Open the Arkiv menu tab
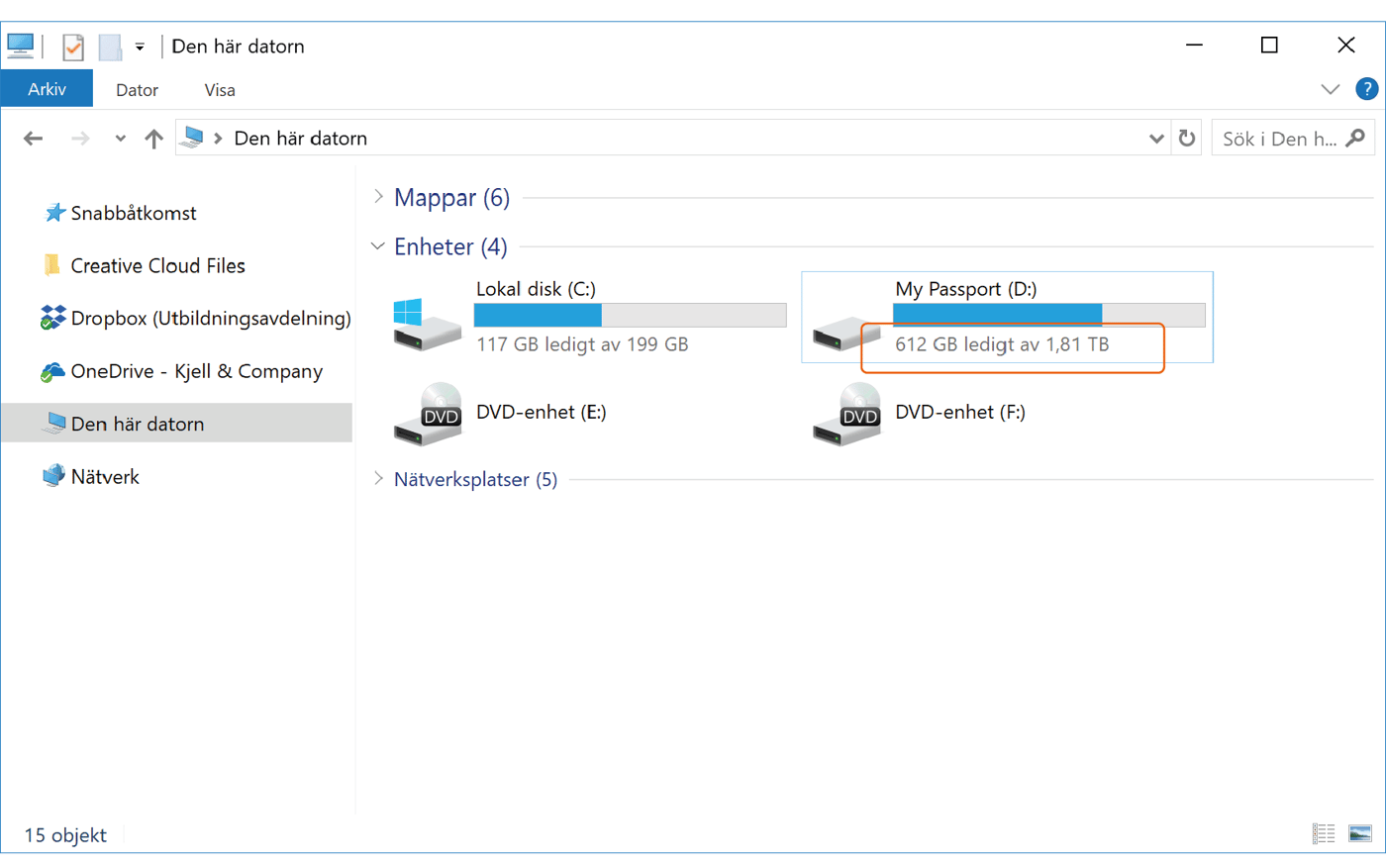1386x868 pixels. 47,89
